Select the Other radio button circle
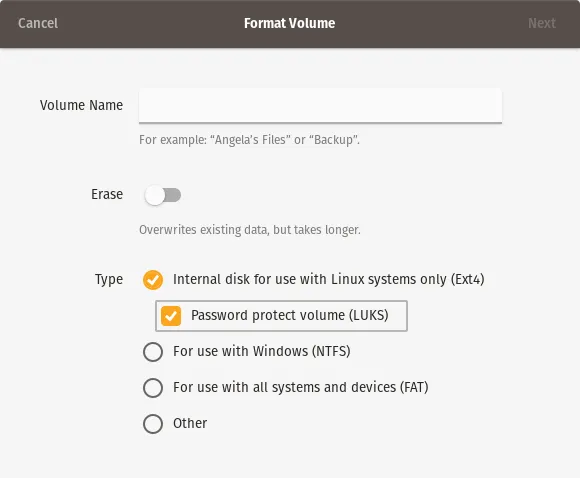 click(x=153, y=424)
